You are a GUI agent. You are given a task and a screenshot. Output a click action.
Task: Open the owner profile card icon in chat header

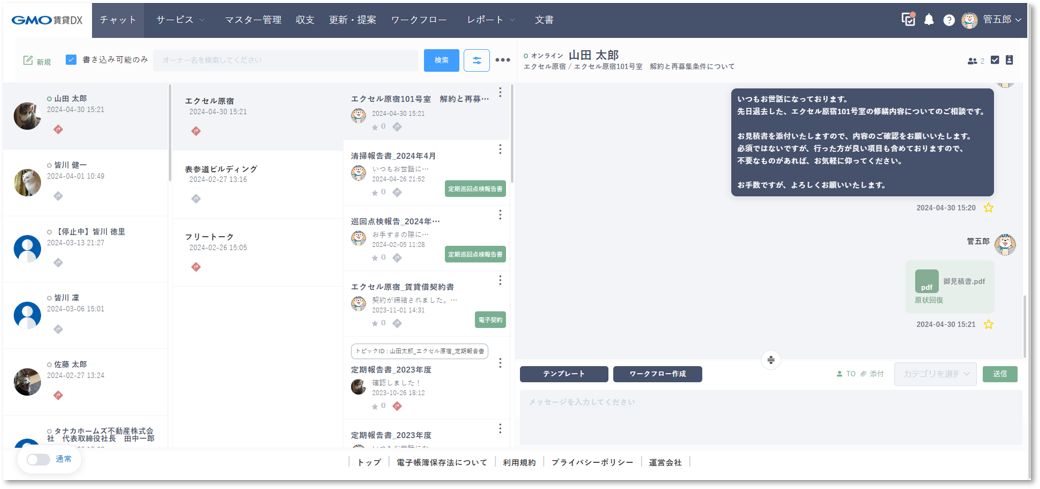point(1009,60)
